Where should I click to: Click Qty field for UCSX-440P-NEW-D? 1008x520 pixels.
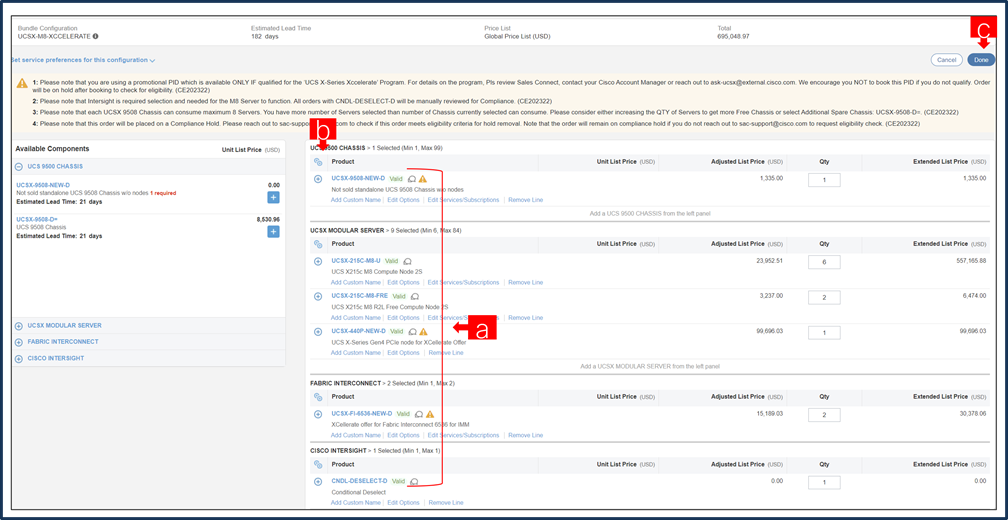(824, 332)
